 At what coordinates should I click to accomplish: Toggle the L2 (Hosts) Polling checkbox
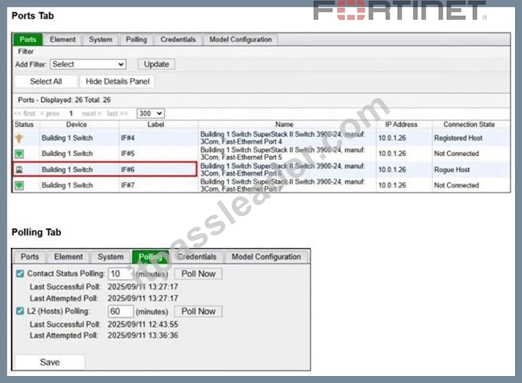click(20, 311)
